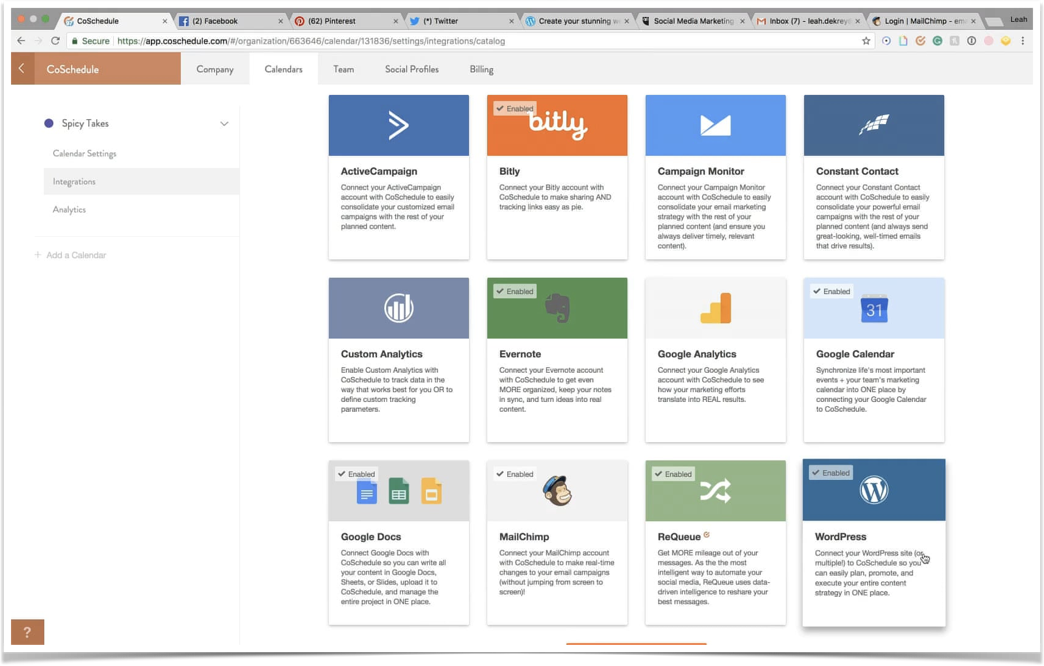Expand the Spicy Takes calendar chevron
Image resolution: width=1044 pixels, height=666 pixels.
[x=224, y=124]
